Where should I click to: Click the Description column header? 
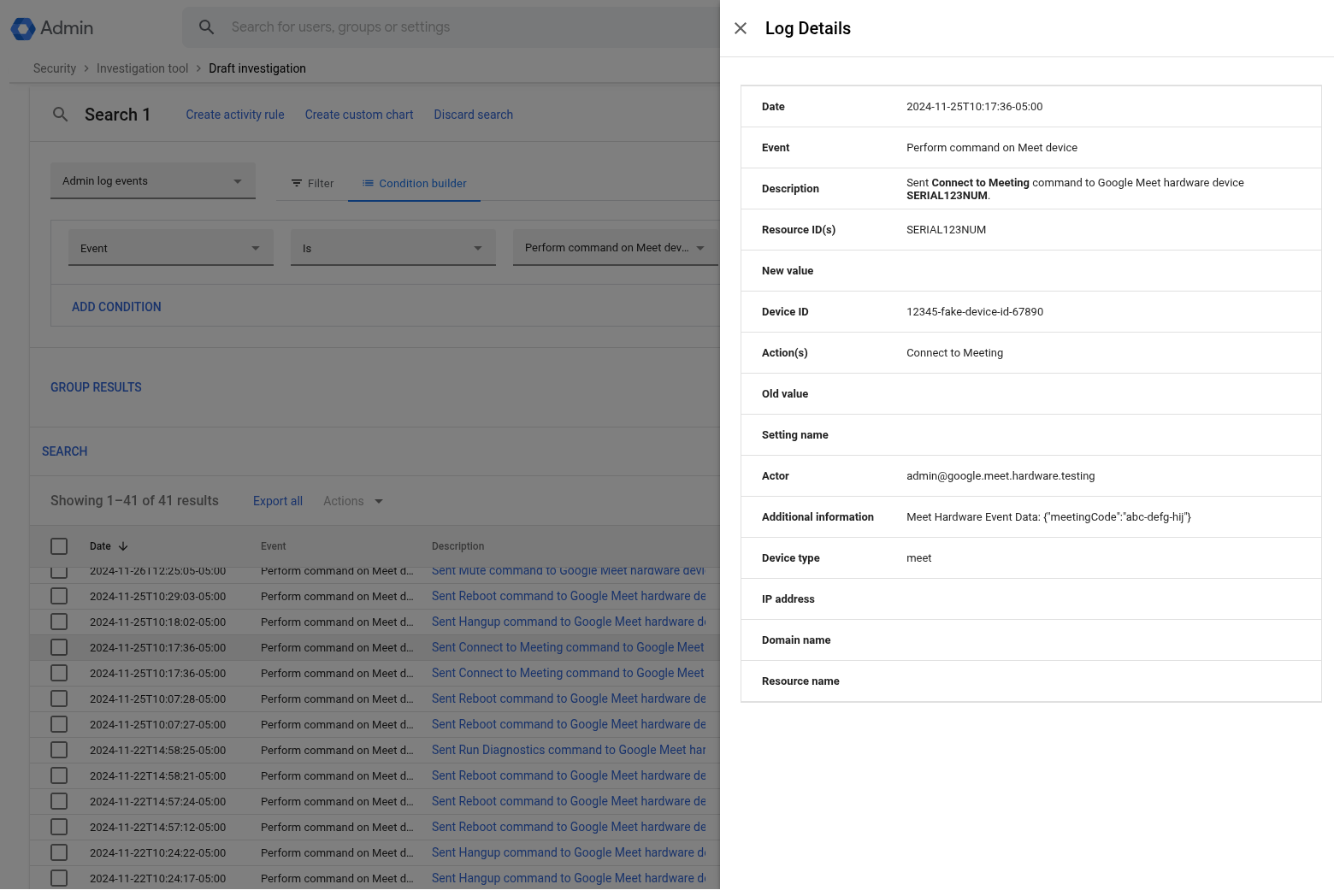(x=457, y=546)
